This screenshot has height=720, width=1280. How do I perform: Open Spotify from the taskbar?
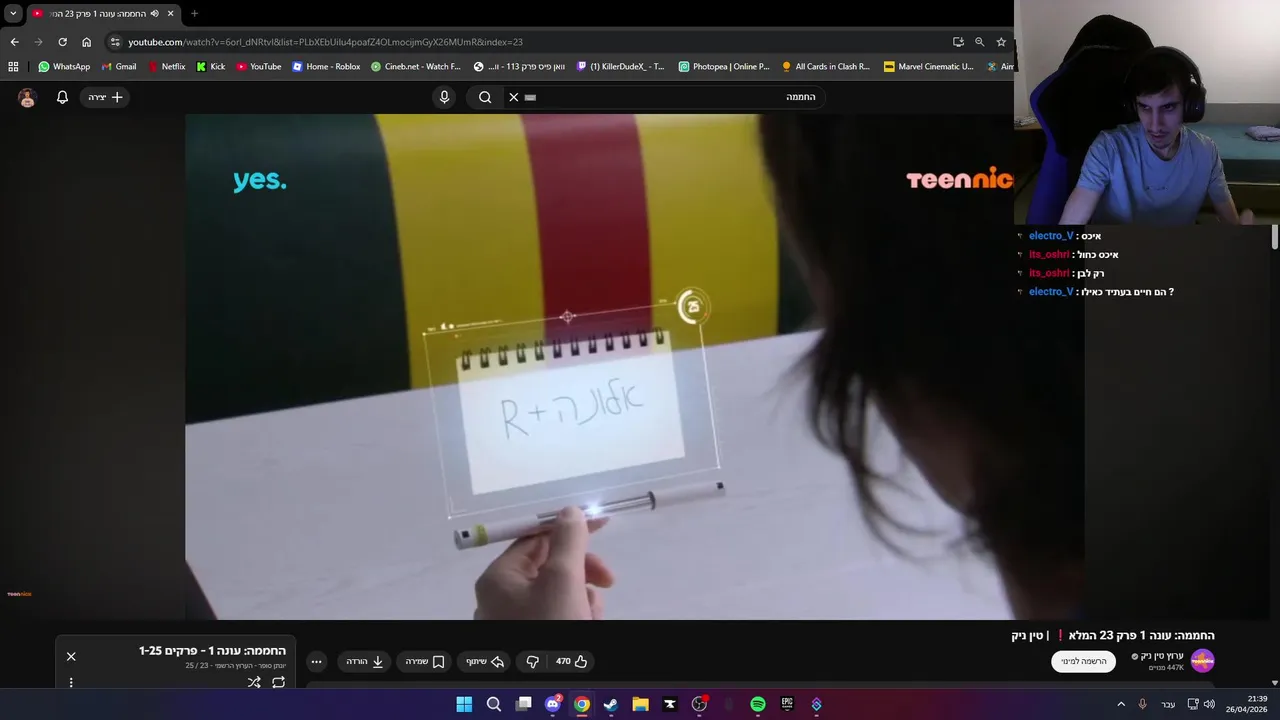pyautogui.click(x=758, y=704)
